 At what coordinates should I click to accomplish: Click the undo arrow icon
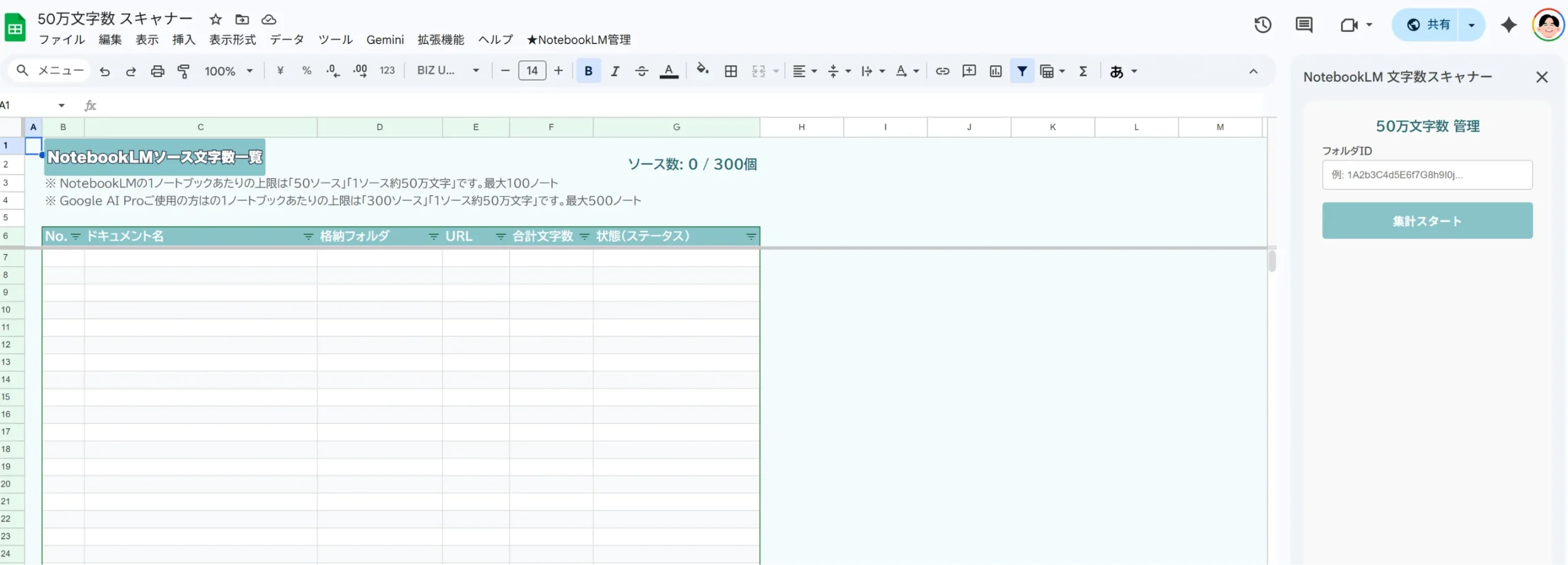click(x=105, y=71)
